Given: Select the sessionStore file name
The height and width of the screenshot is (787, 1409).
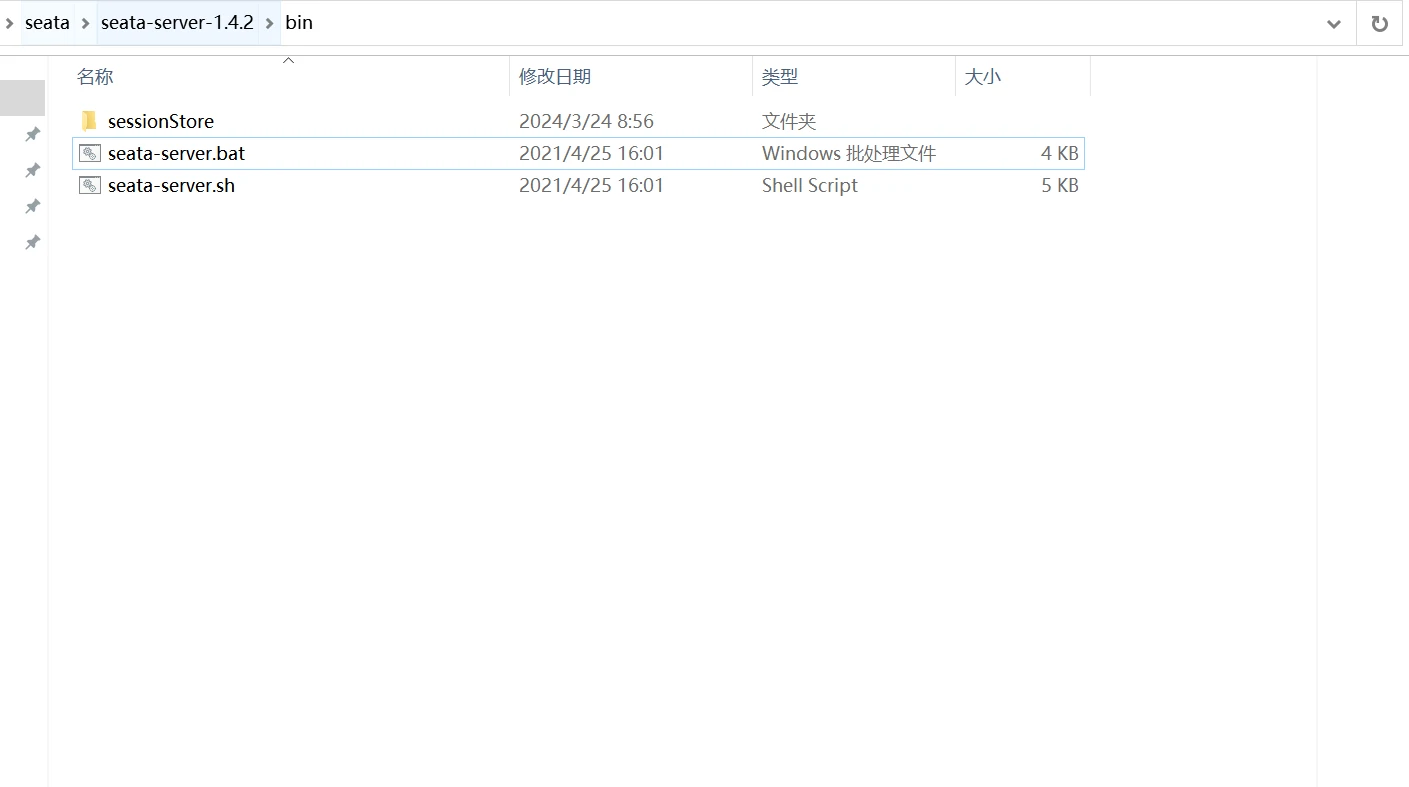Looking at the screenshot, I should [161, 121].
